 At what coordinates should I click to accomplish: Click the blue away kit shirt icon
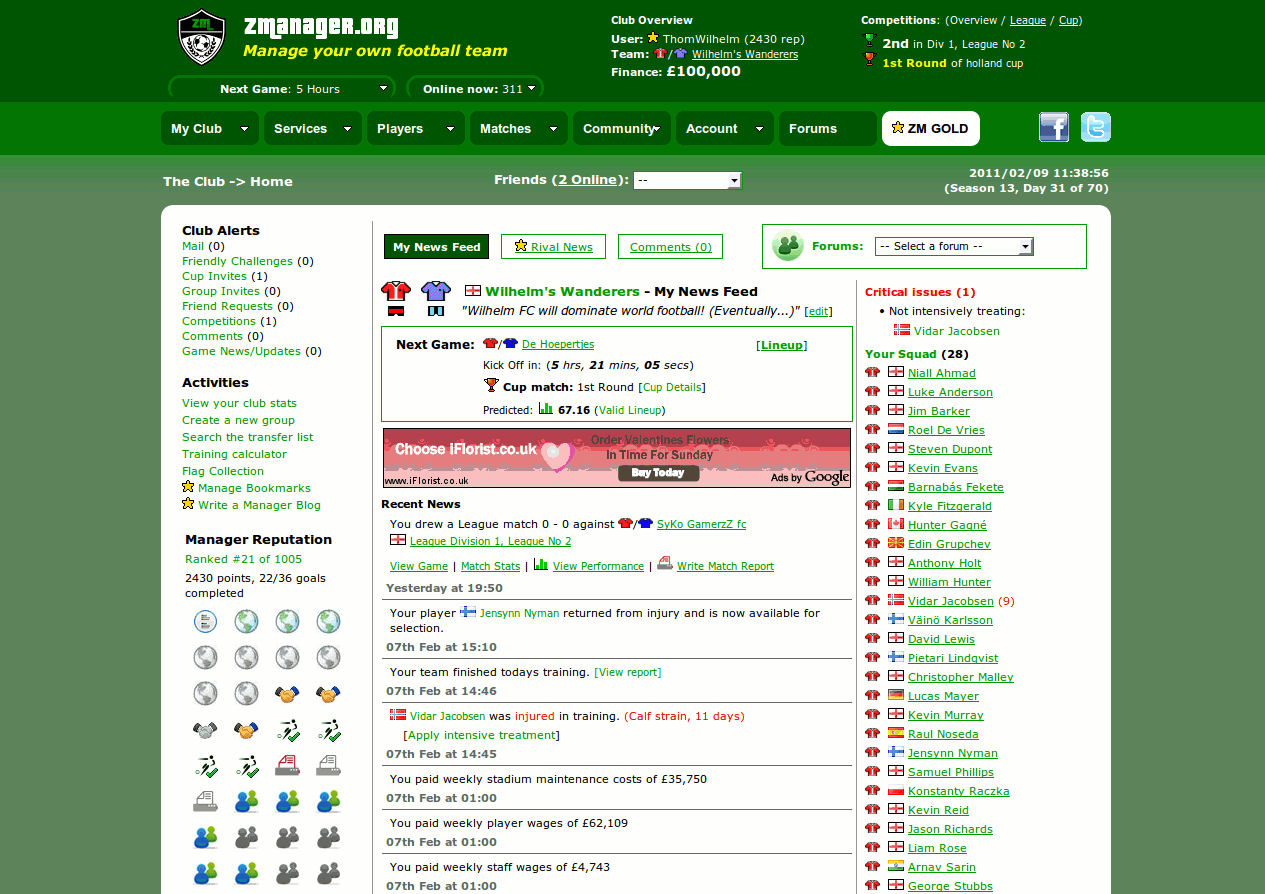pyautogui.click(x=436, y=291)
